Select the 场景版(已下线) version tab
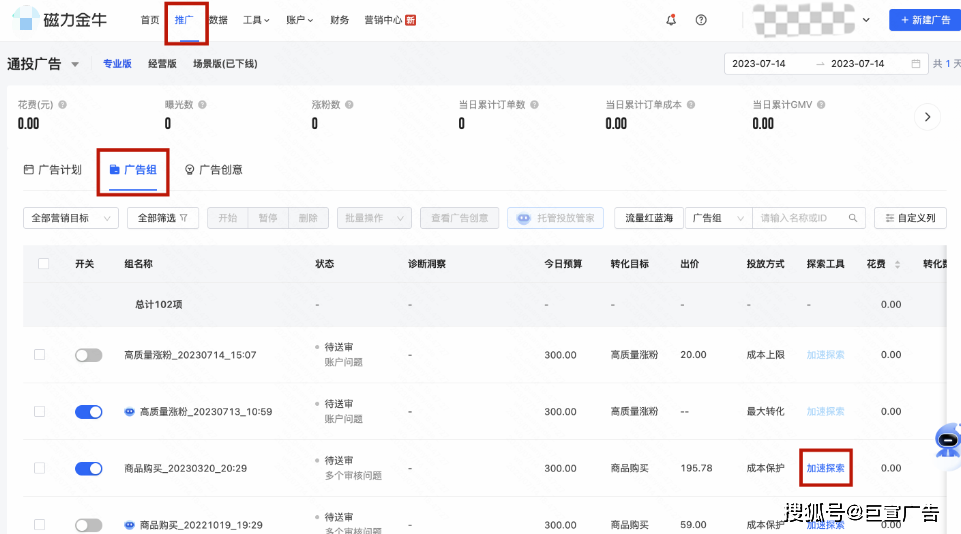The height and width of the screenshot is (534, 961). (x=225, y=64)
